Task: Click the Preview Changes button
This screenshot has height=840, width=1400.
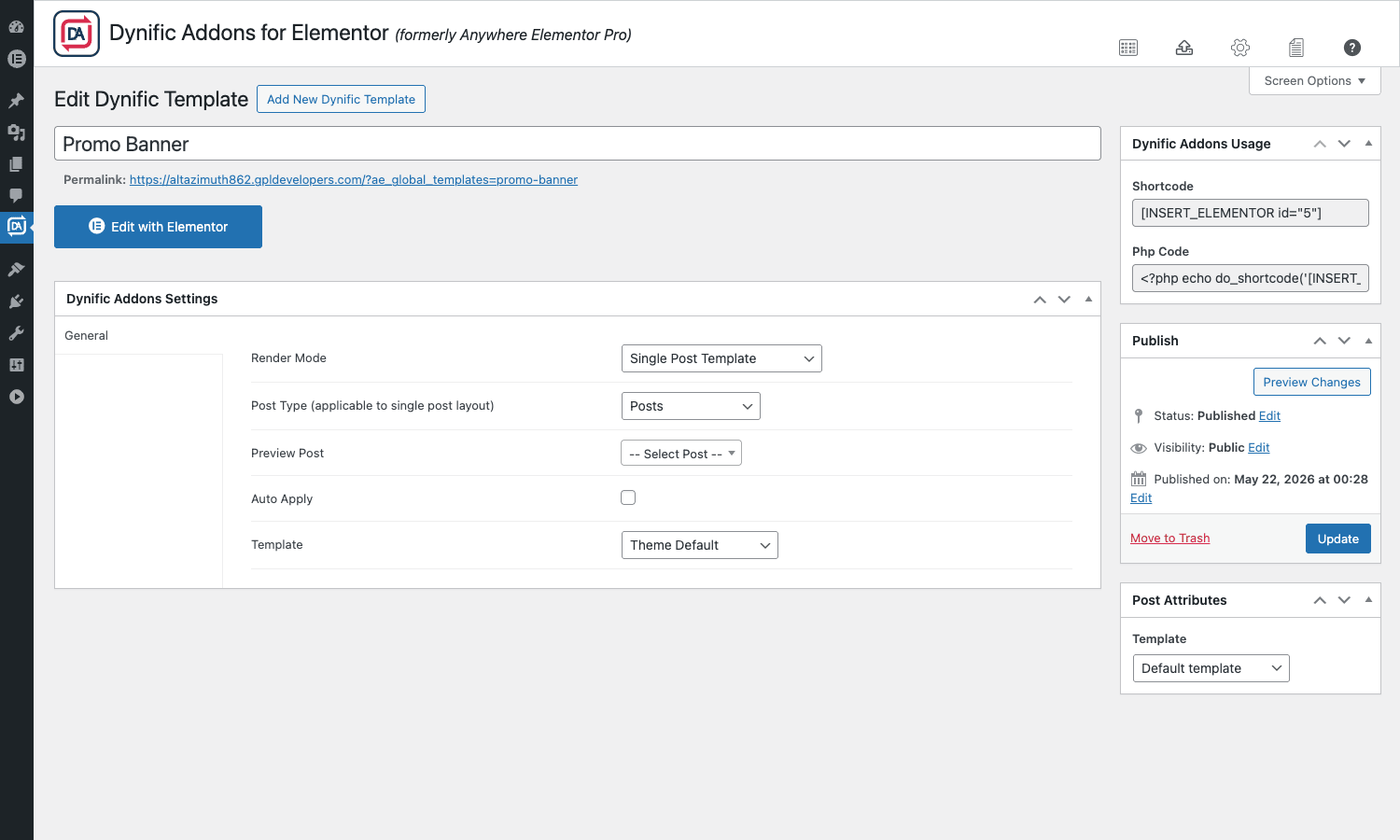Action: (1311, 382)
